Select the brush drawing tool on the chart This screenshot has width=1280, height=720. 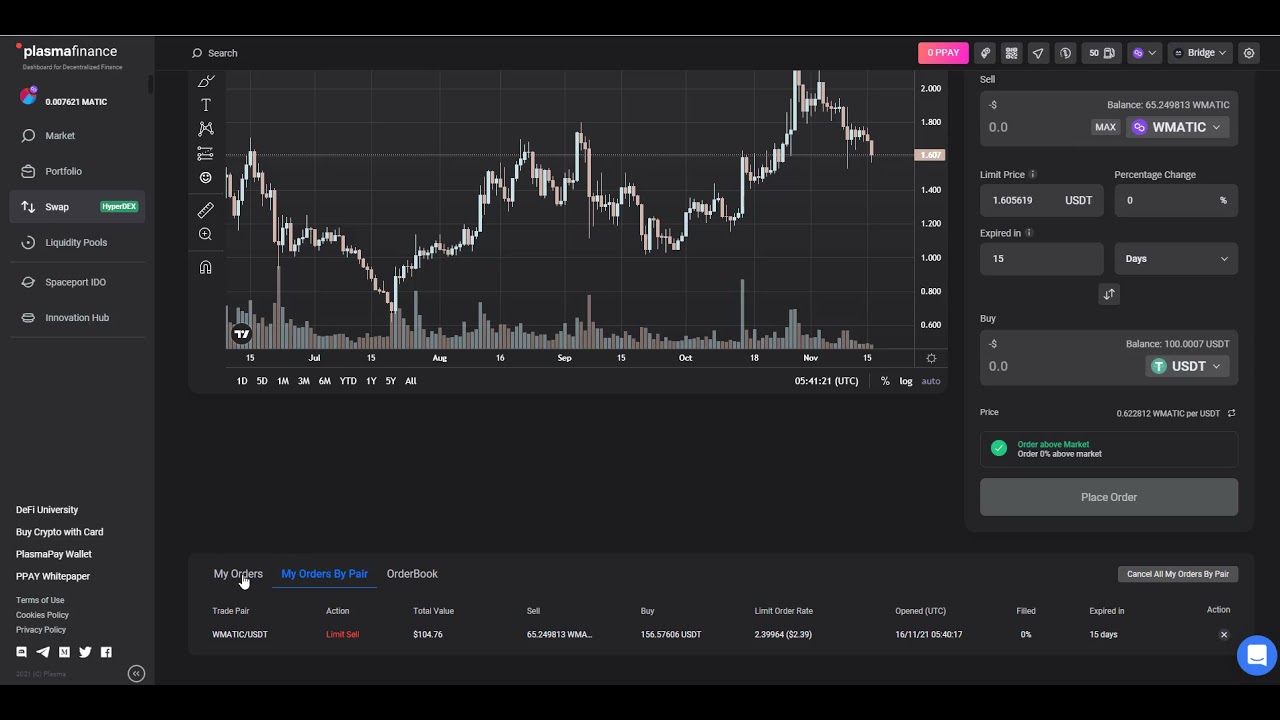coord(205,81)
